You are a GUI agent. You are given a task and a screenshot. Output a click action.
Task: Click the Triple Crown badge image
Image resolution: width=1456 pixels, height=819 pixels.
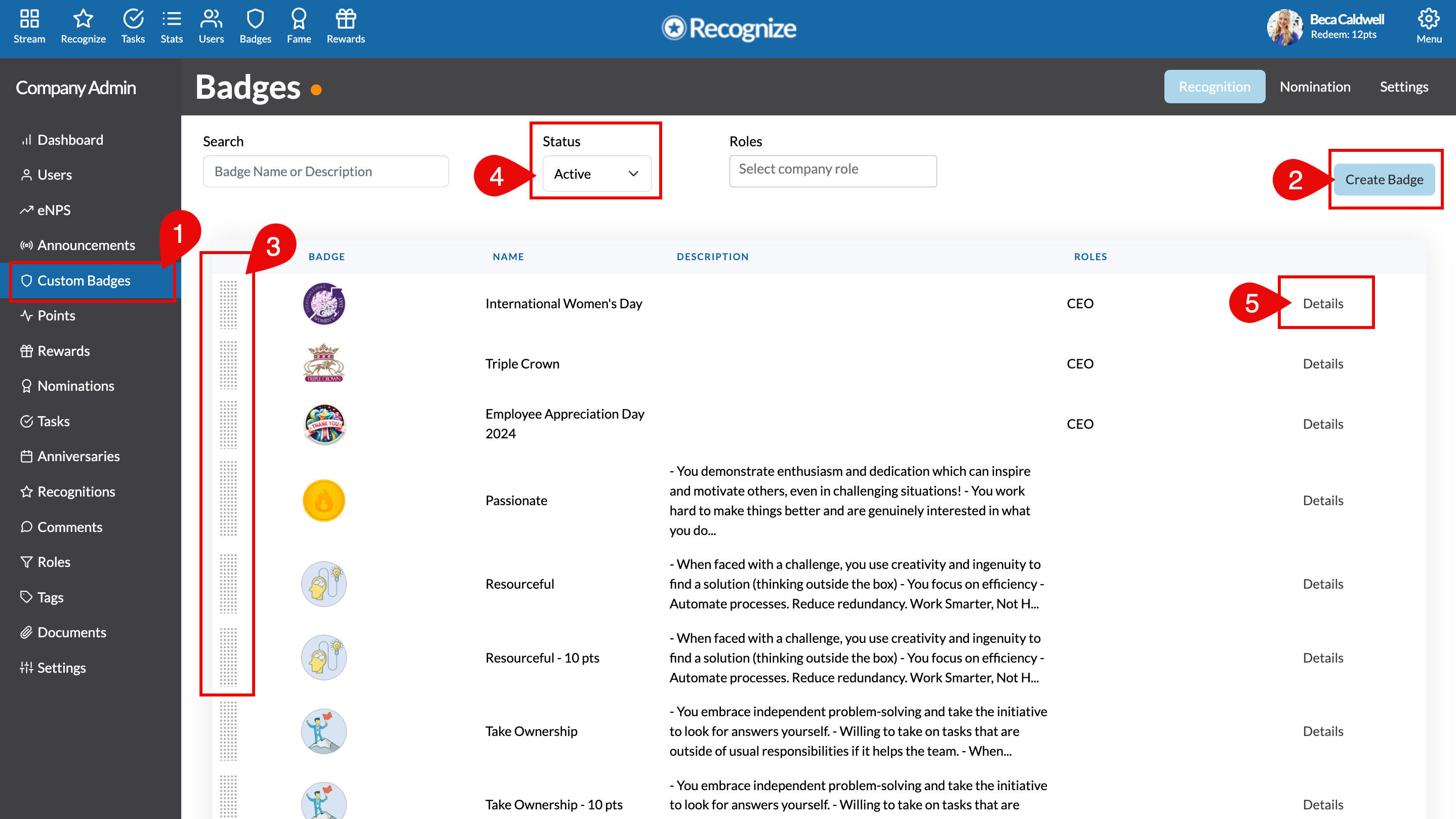(324, 363)
